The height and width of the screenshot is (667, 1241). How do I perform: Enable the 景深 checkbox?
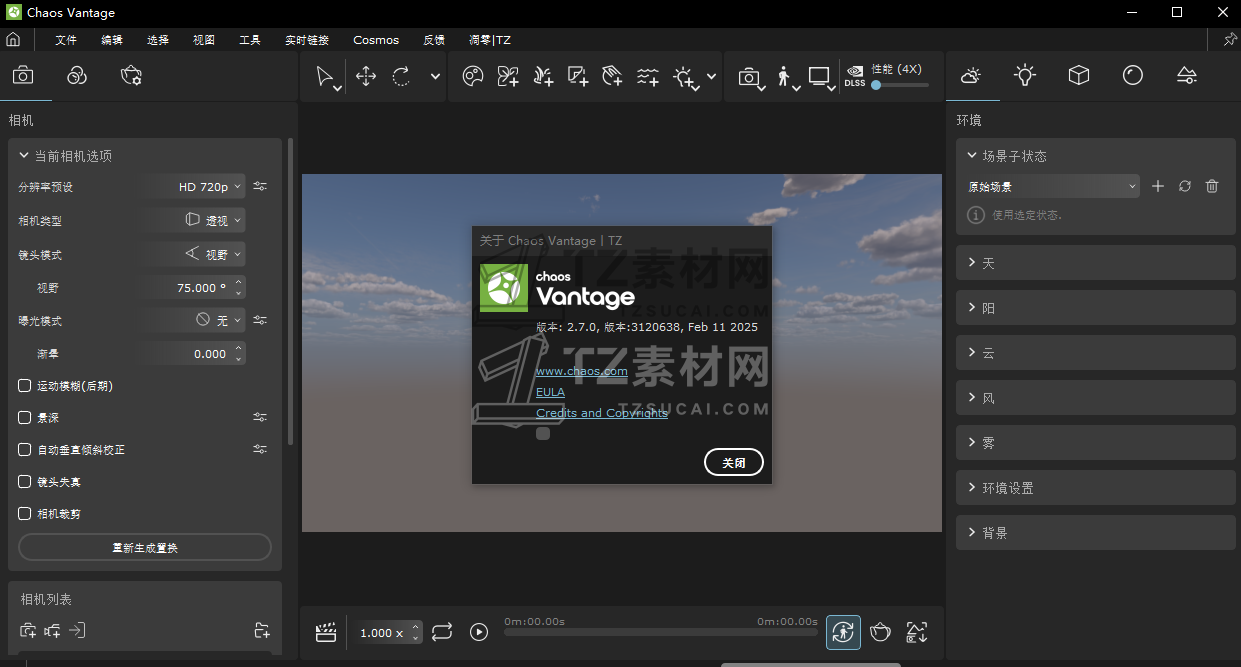pos(25,418)
